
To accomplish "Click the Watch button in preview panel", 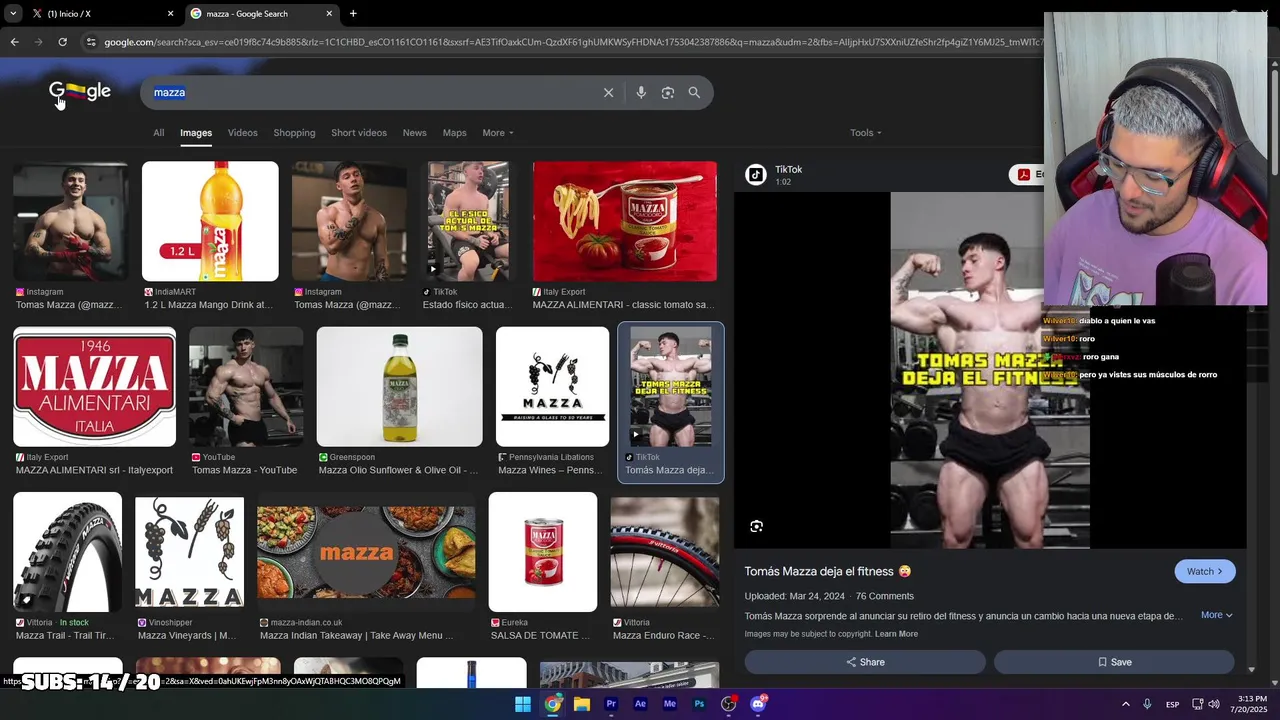I will pyautogui.click(x=1204, y=571).
